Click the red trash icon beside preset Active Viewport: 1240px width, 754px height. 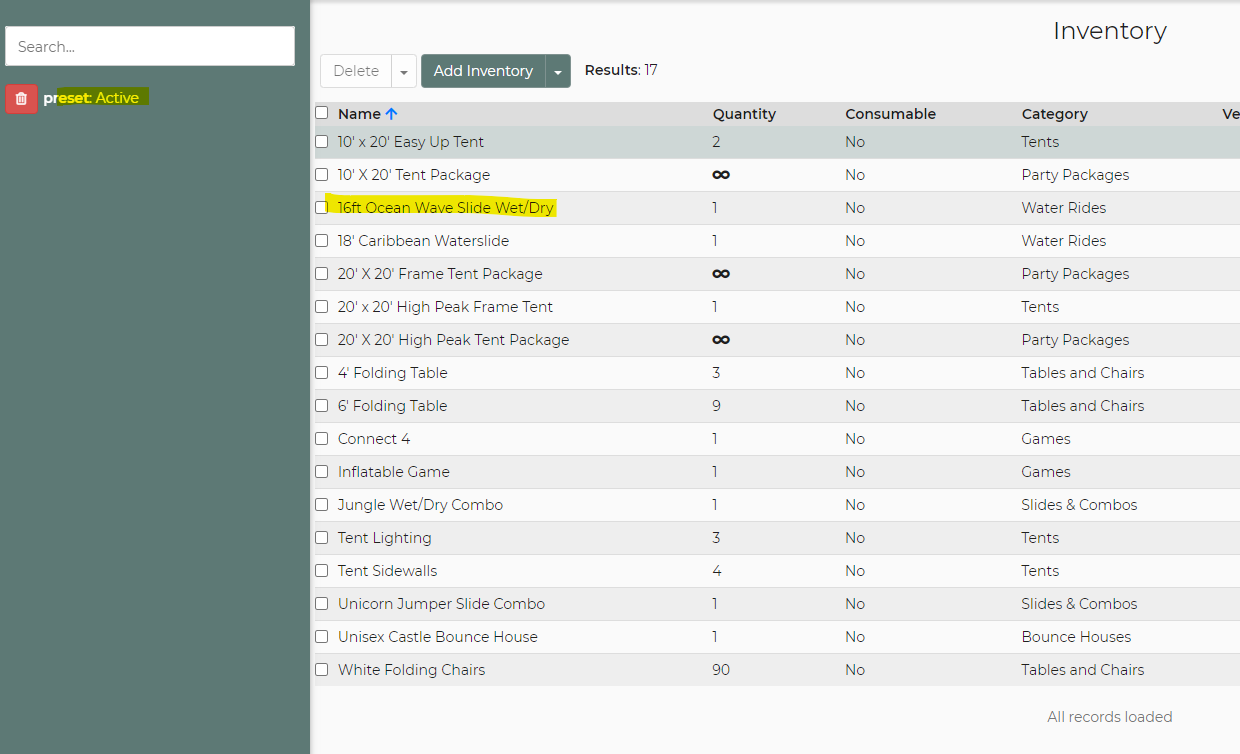tap(21, 98)
